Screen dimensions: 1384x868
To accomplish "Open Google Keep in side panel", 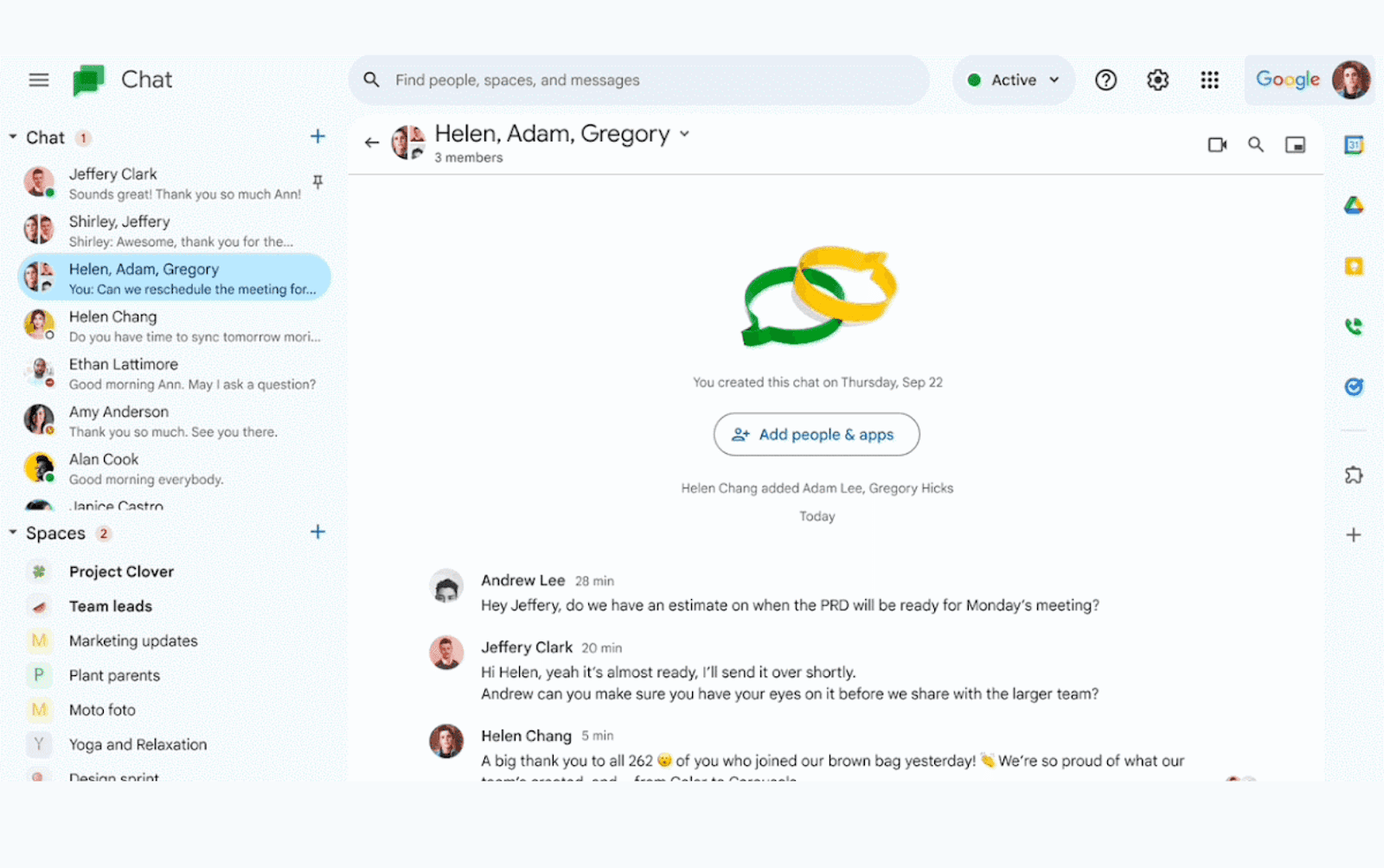I will click(x=1354, y=266).
